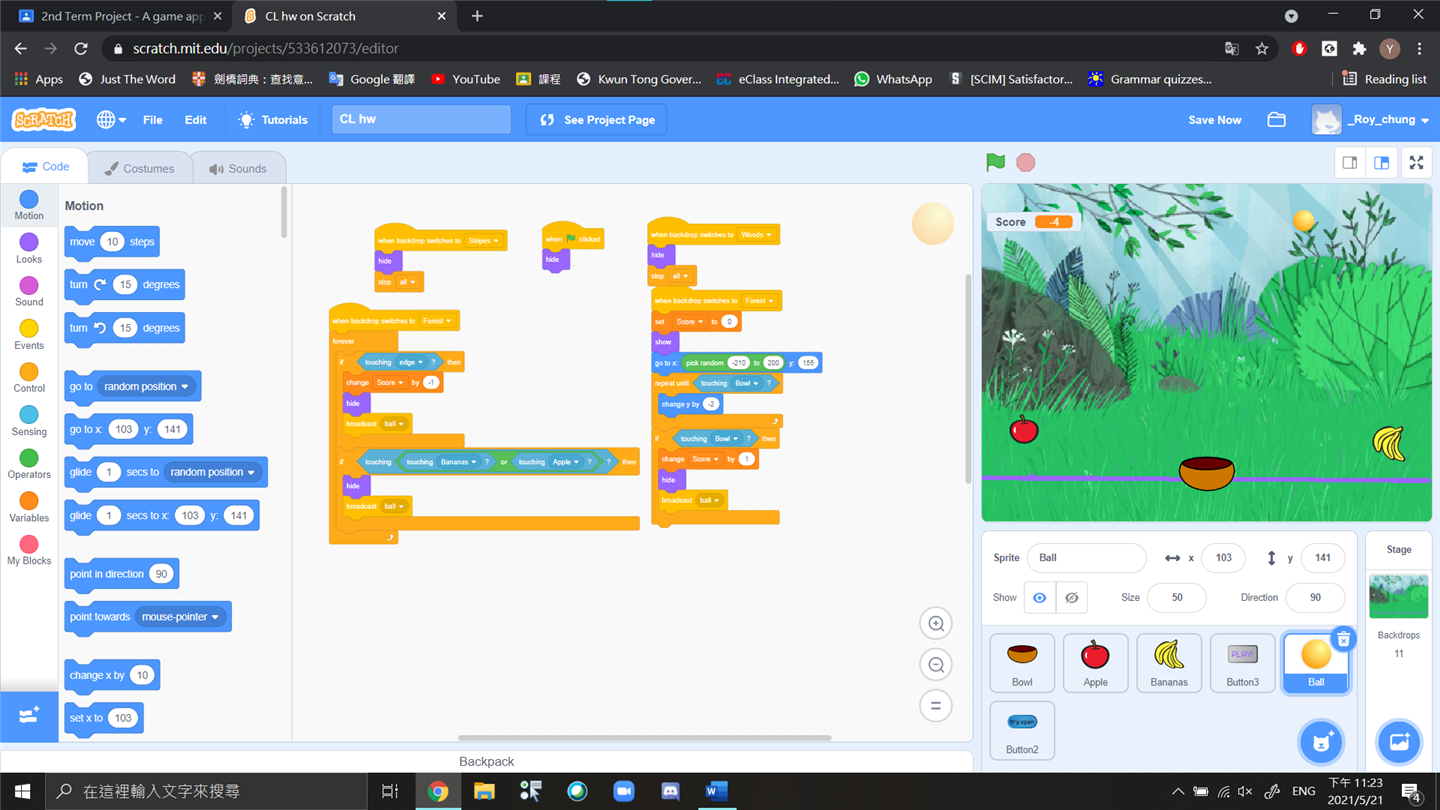Zoom in on the code workspace

click(x=936, y=624)
